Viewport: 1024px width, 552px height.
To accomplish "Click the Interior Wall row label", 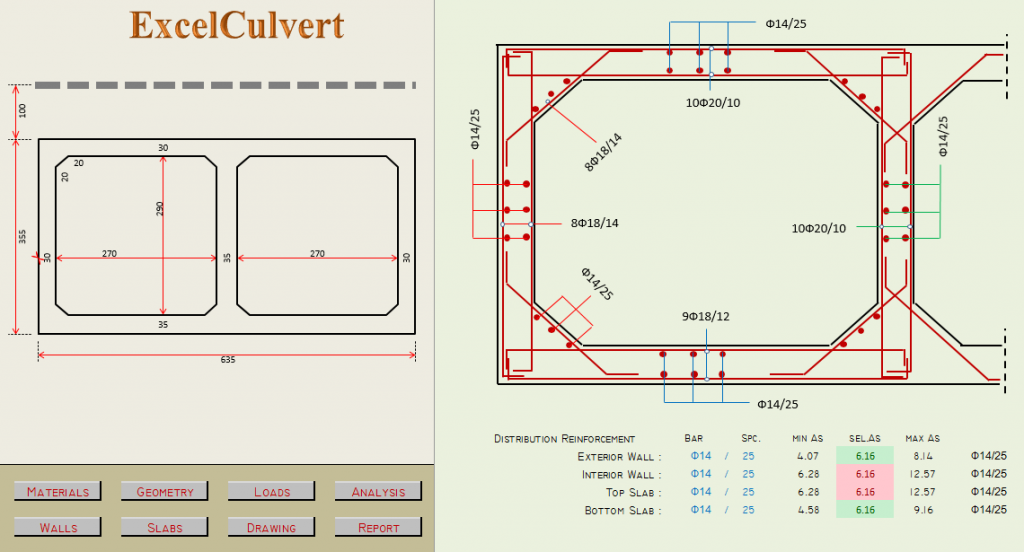I will pyautogui.click(x=621, y=474).
